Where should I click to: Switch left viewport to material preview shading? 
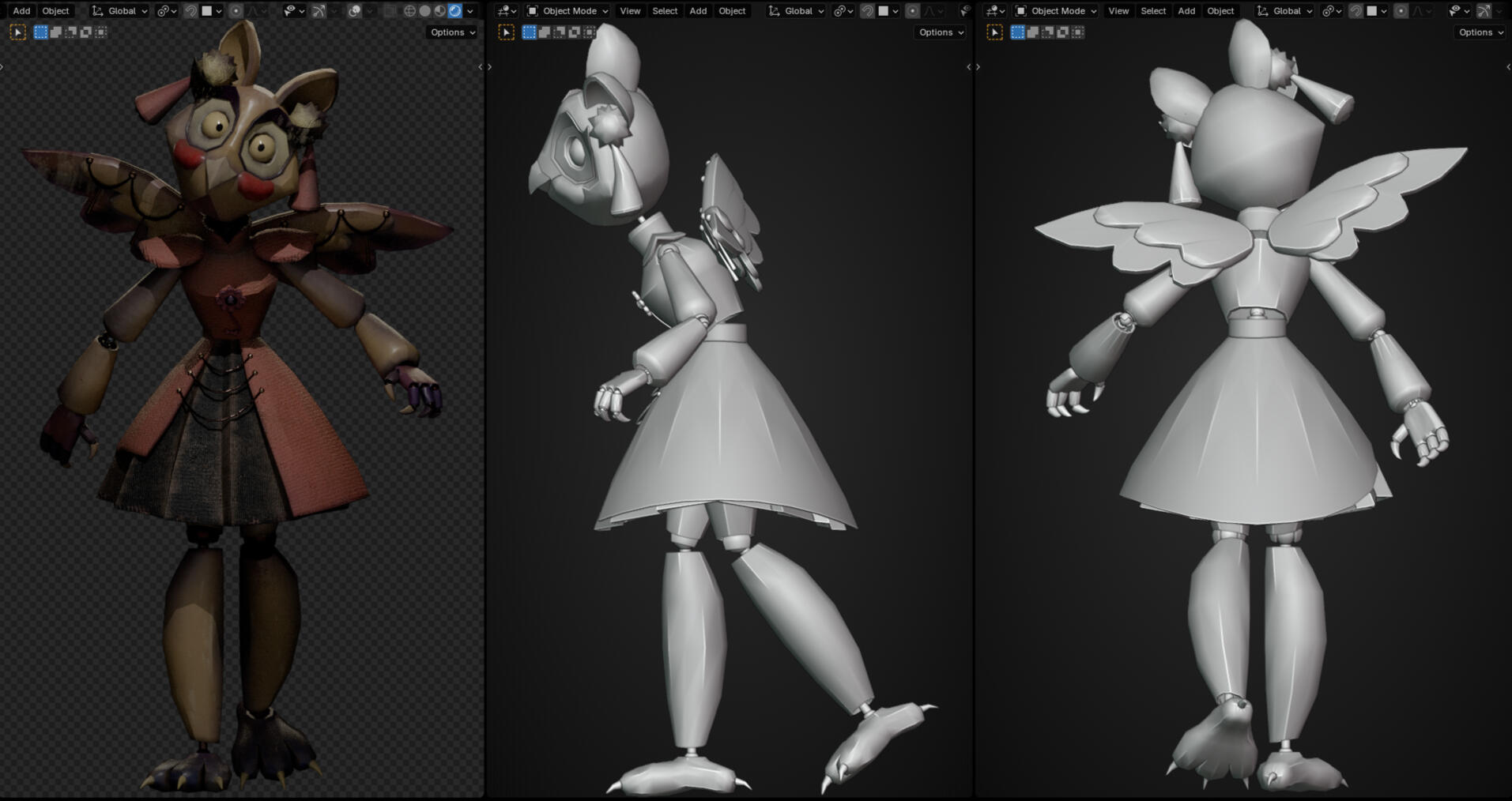point(439,11)
